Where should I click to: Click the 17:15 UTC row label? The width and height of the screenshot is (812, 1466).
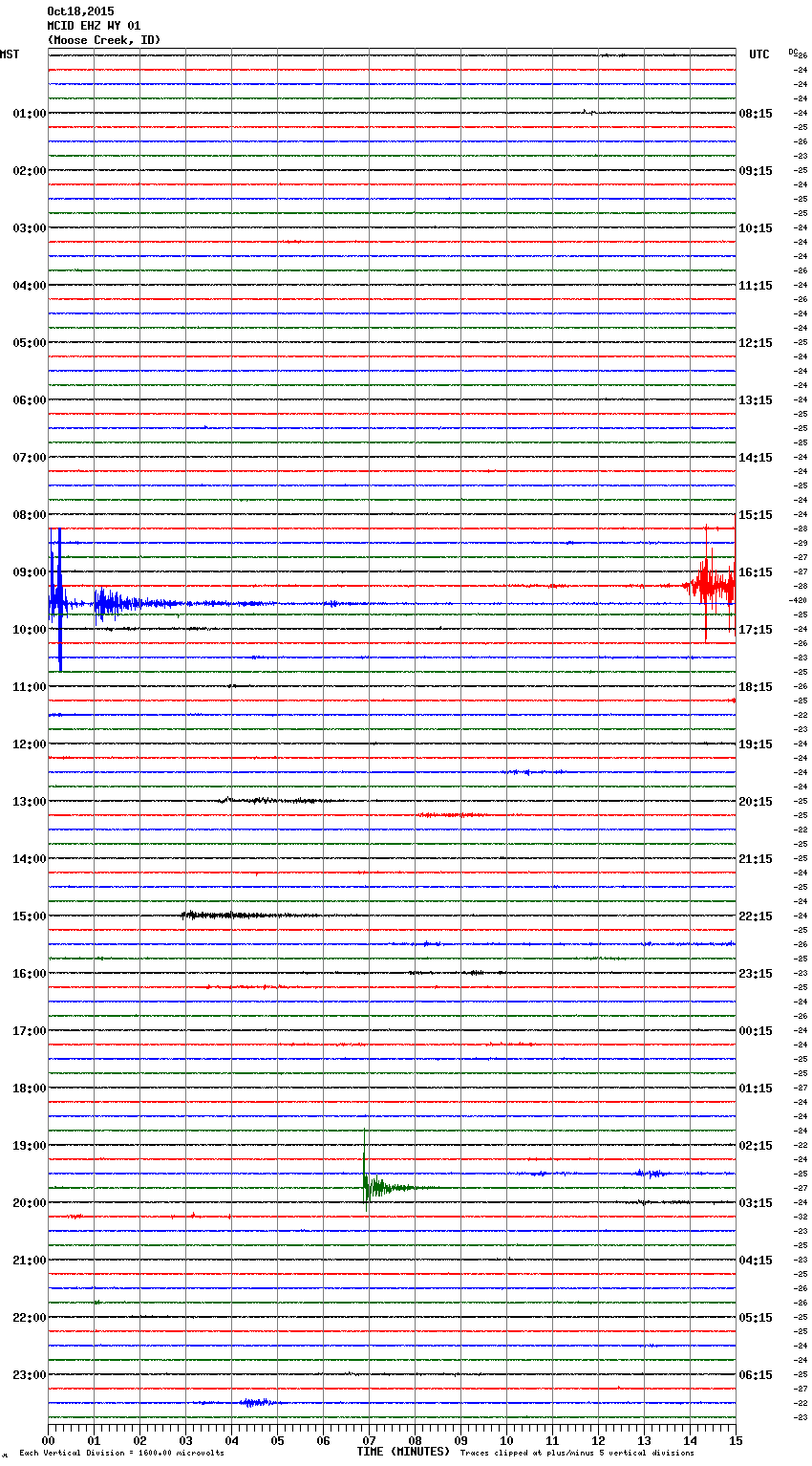point(756,629)
